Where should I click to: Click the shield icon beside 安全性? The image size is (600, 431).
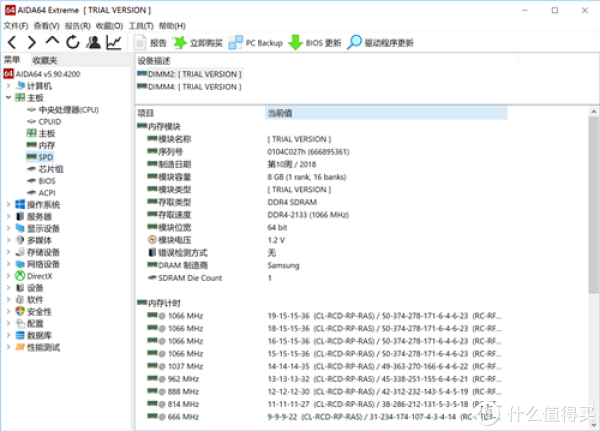coord(20,311)
